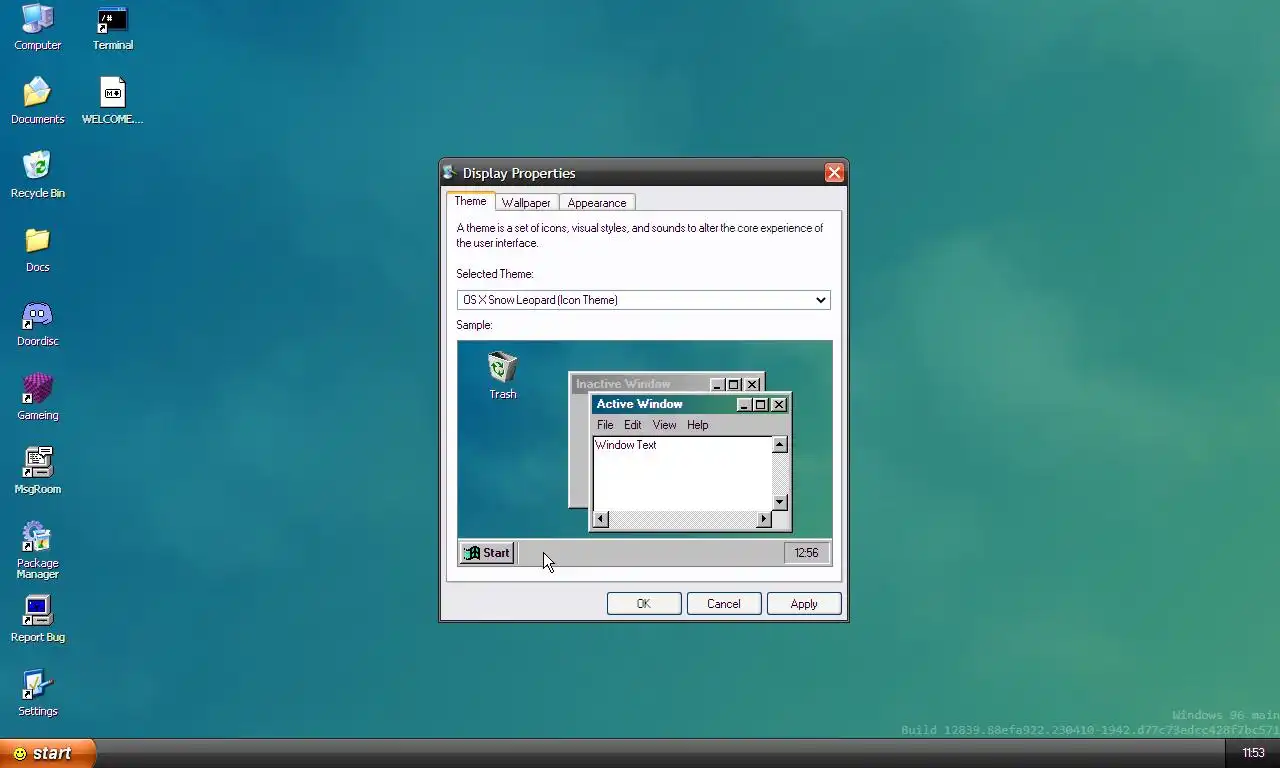Screen dimensions: 1280x768
Task: Click the Cancel button
Action: pyautogui.click(x=724, y=604)
